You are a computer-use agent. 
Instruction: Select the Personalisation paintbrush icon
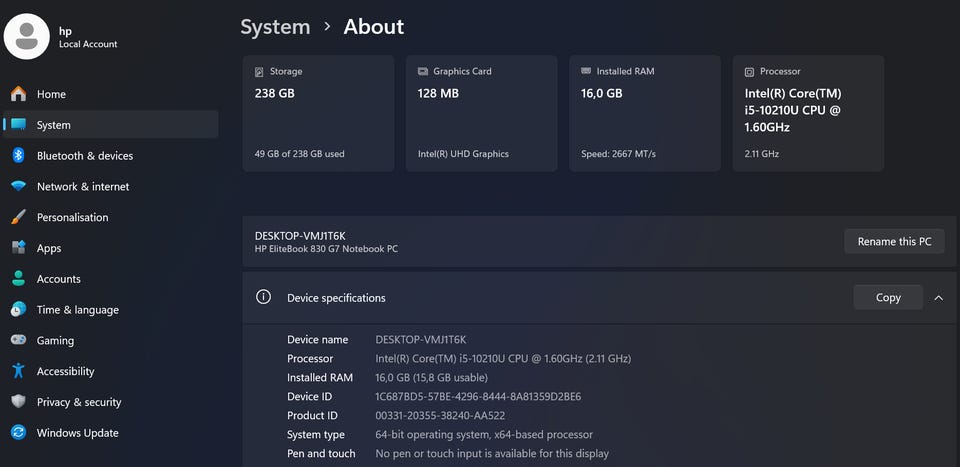(x=18, y=218)
